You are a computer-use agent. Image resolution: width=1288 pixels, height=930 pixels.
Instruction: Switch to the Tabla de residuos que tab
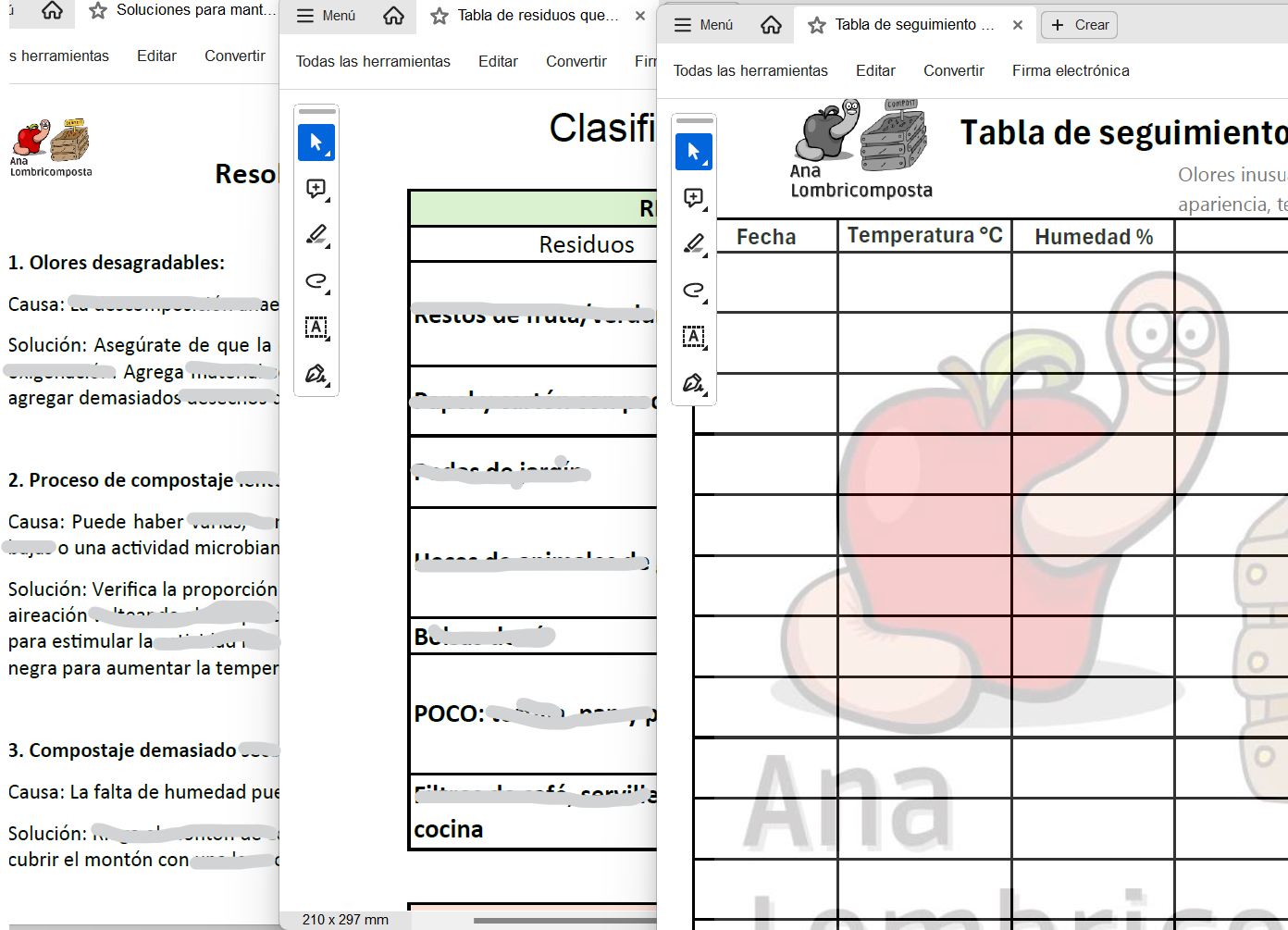tap(538, 16)
